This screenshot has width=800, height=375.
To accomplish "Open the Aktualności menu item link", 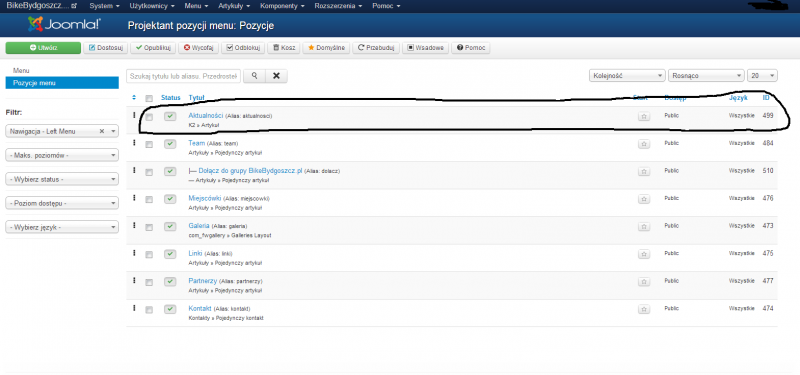I will [x=206, y=115].
